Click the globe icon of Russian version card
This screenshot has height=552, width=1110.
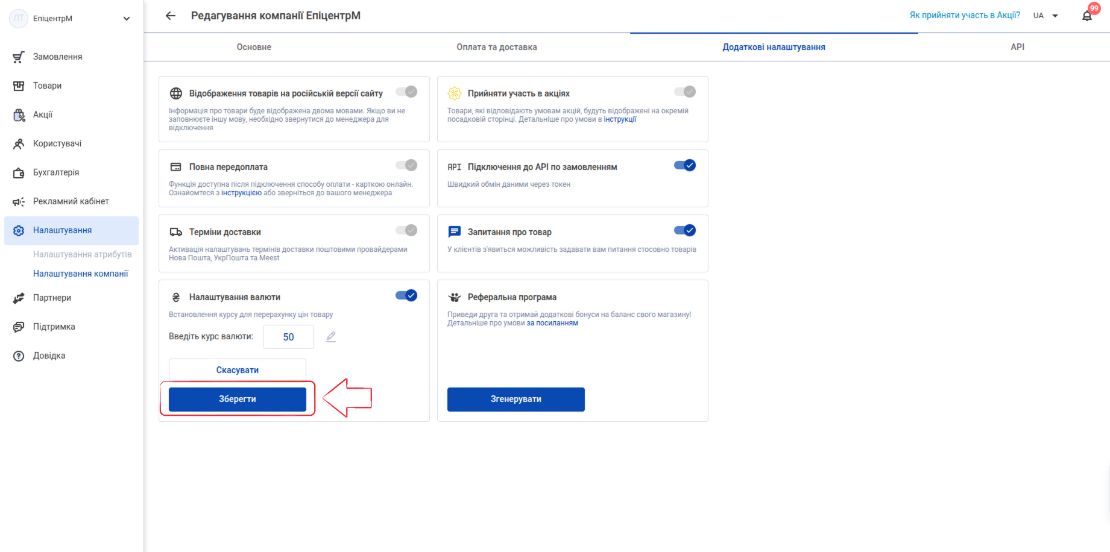[176, 93]
